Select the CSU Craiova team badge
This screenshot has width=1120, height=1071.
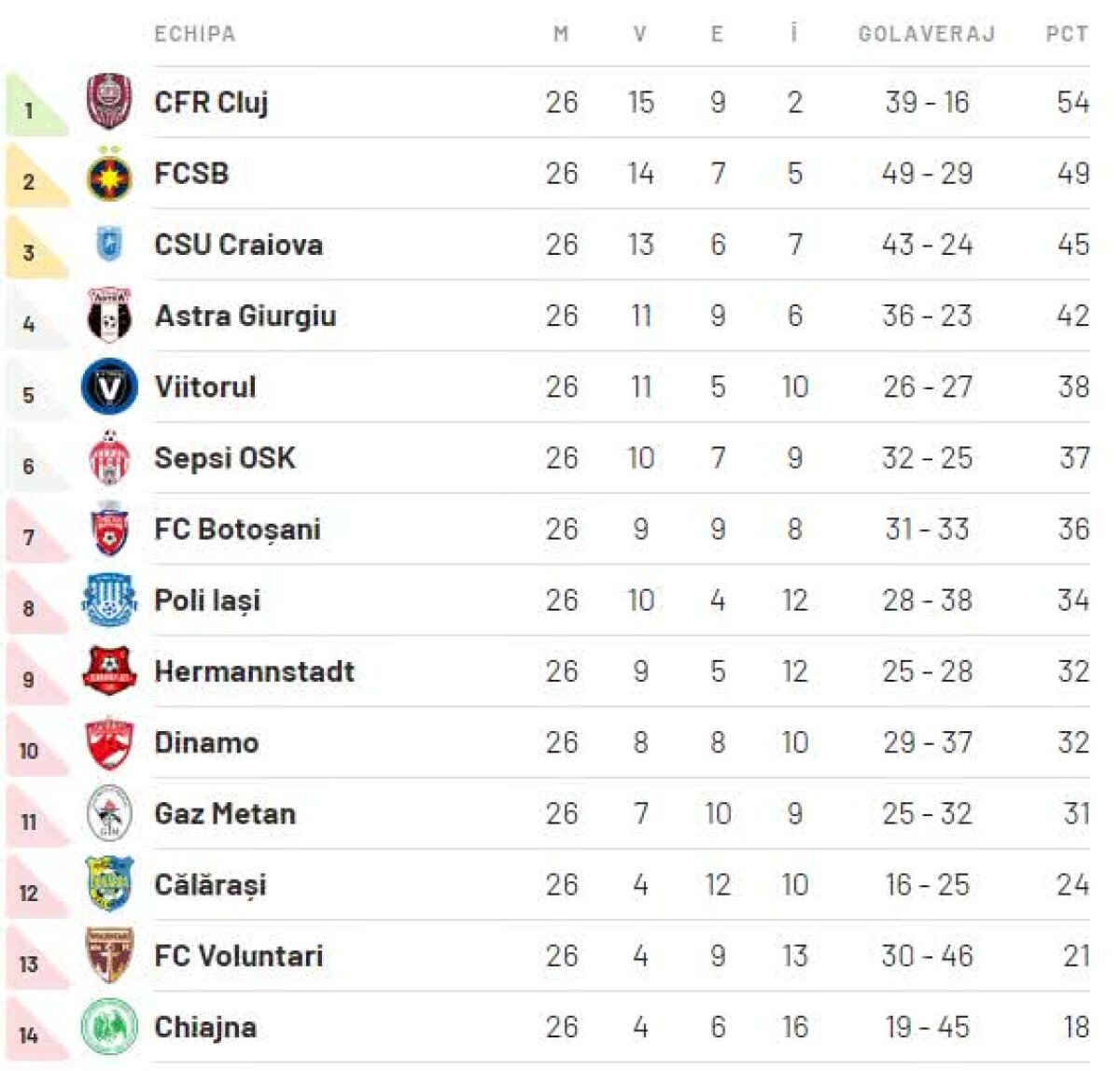[x=109, y=245]
